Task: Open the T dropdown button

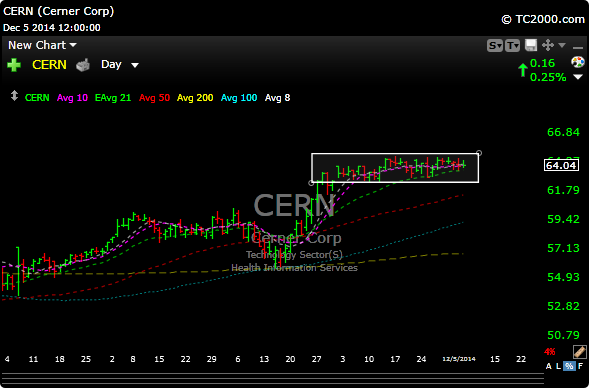Action: point(512,46)
